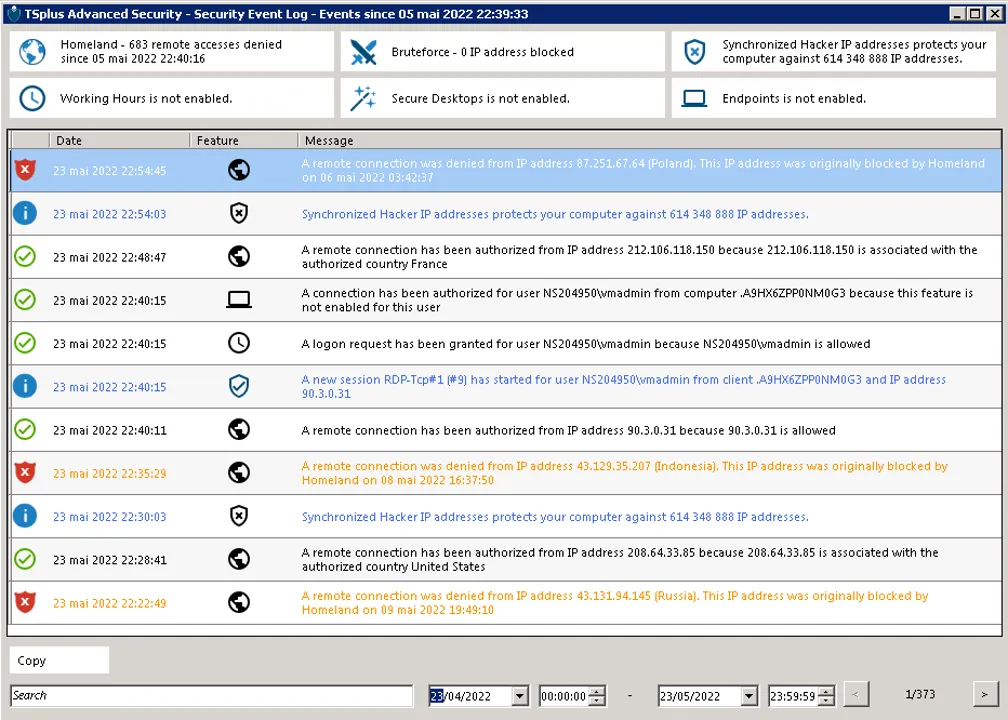Select the United States authorized message
1008x720 pixels.
click(620, 559)
